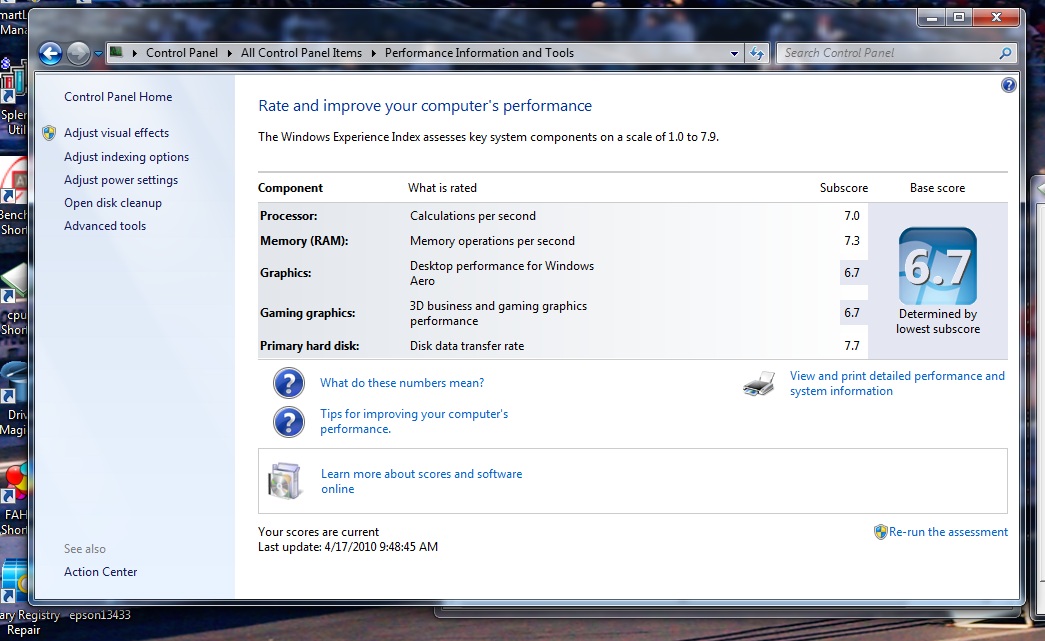Open the recent pages dropdown arrow

coord(98,53)
